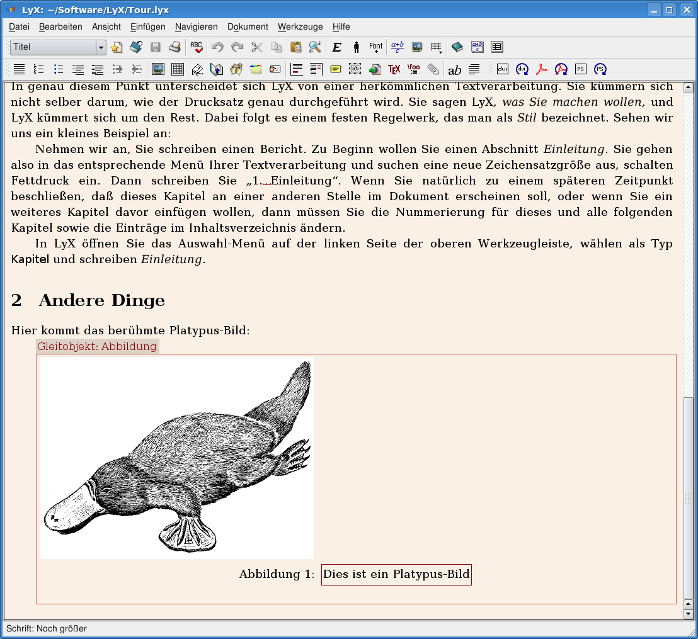Click the copy icon

tap(276, 47)
